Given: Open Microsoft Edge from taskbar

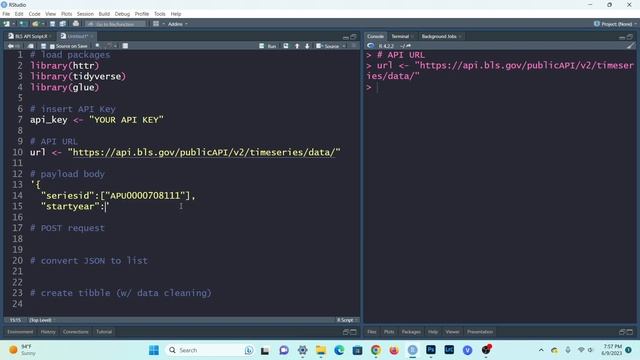Looking at the screenshot, I should [339, 350].
